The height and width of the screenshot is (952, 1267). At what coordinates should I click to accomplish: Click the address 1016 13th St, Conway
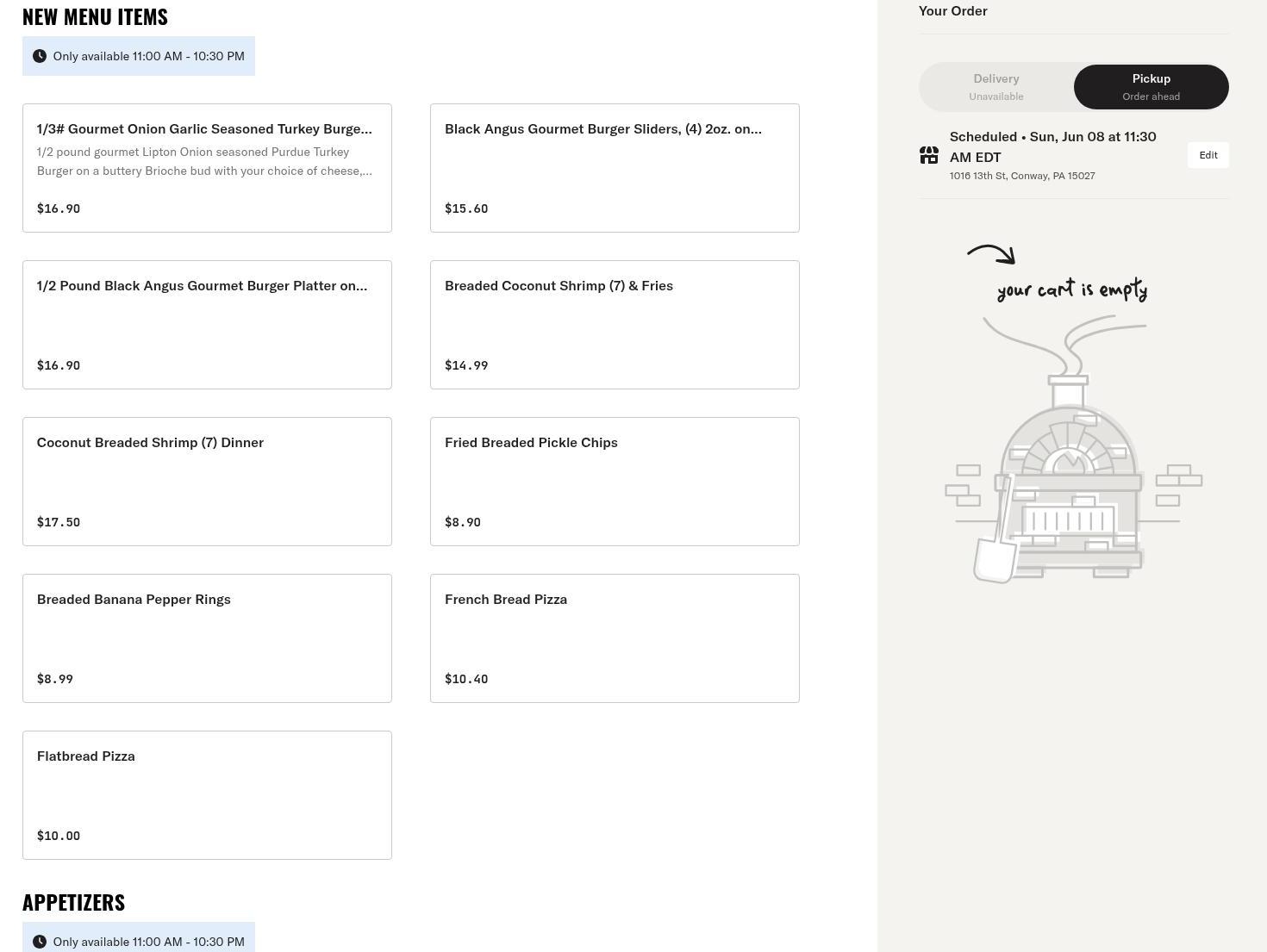click(x=1022, y=176)
